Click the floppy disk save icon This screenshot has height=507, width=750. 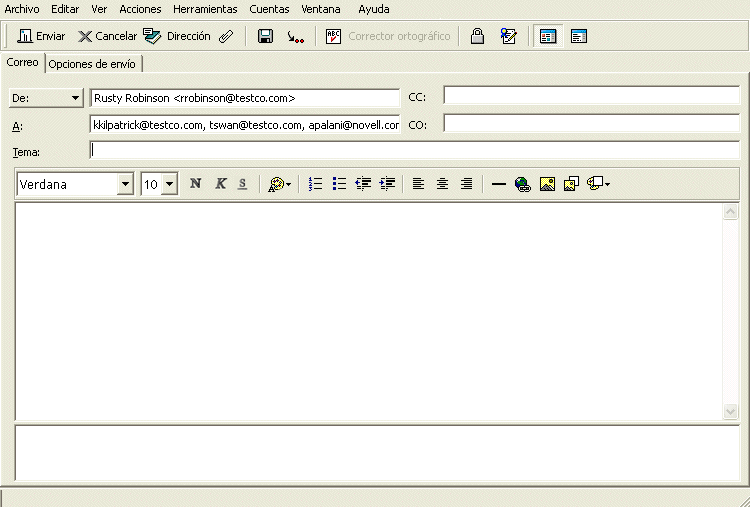[x=265, y=36]
